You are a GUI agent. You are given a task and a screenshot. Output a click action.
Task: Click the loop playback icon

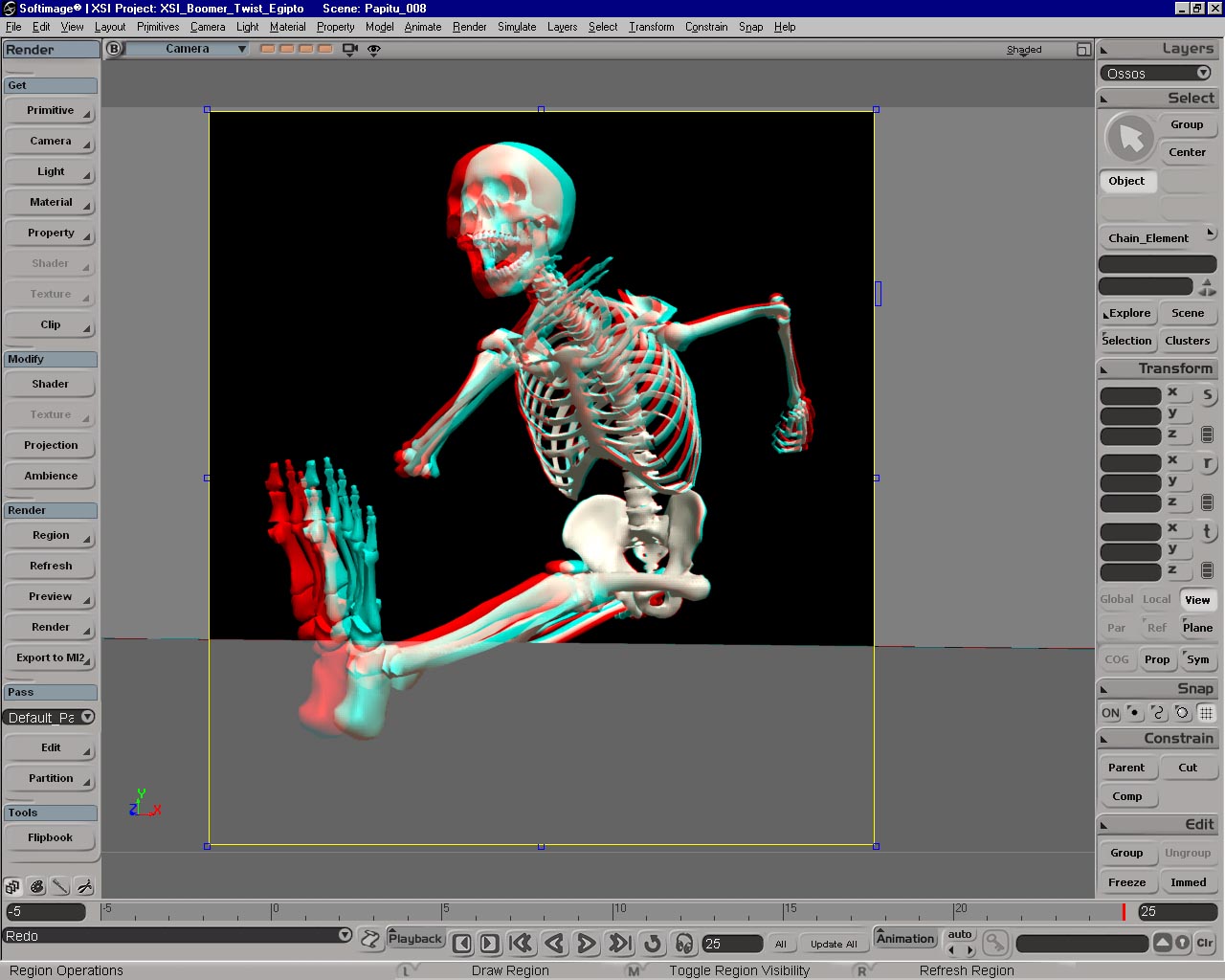[x=653, y=944]
